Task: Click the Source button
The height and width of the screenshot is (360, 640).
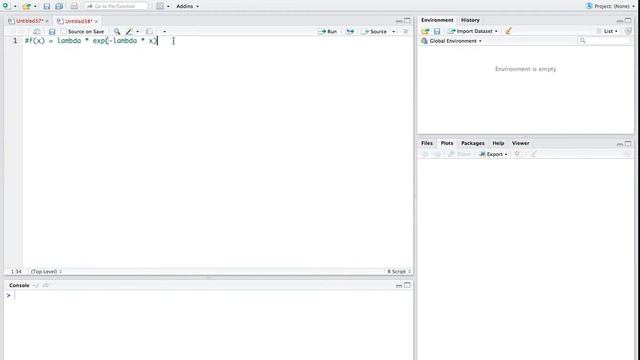Action: (374, 31)
